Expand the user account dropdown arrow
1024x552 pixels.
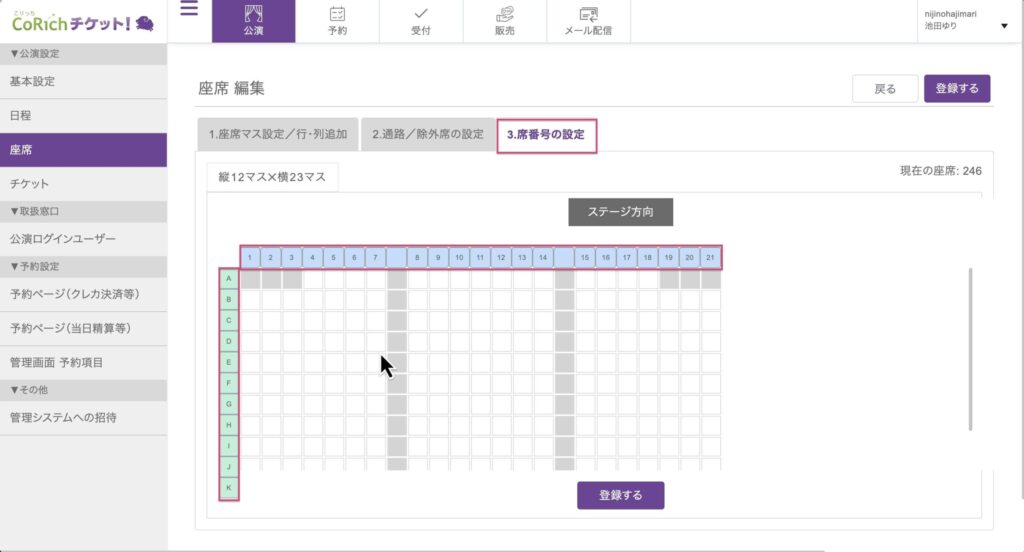(1004, 26)
